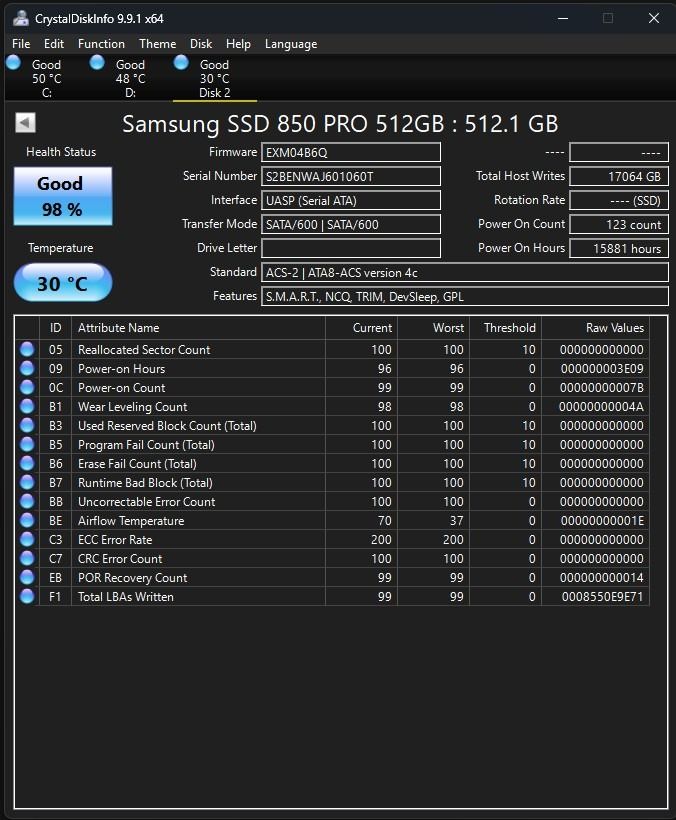Switch to the D: disk tab
This screenshot has width=676, height=820.
point(130,78)
